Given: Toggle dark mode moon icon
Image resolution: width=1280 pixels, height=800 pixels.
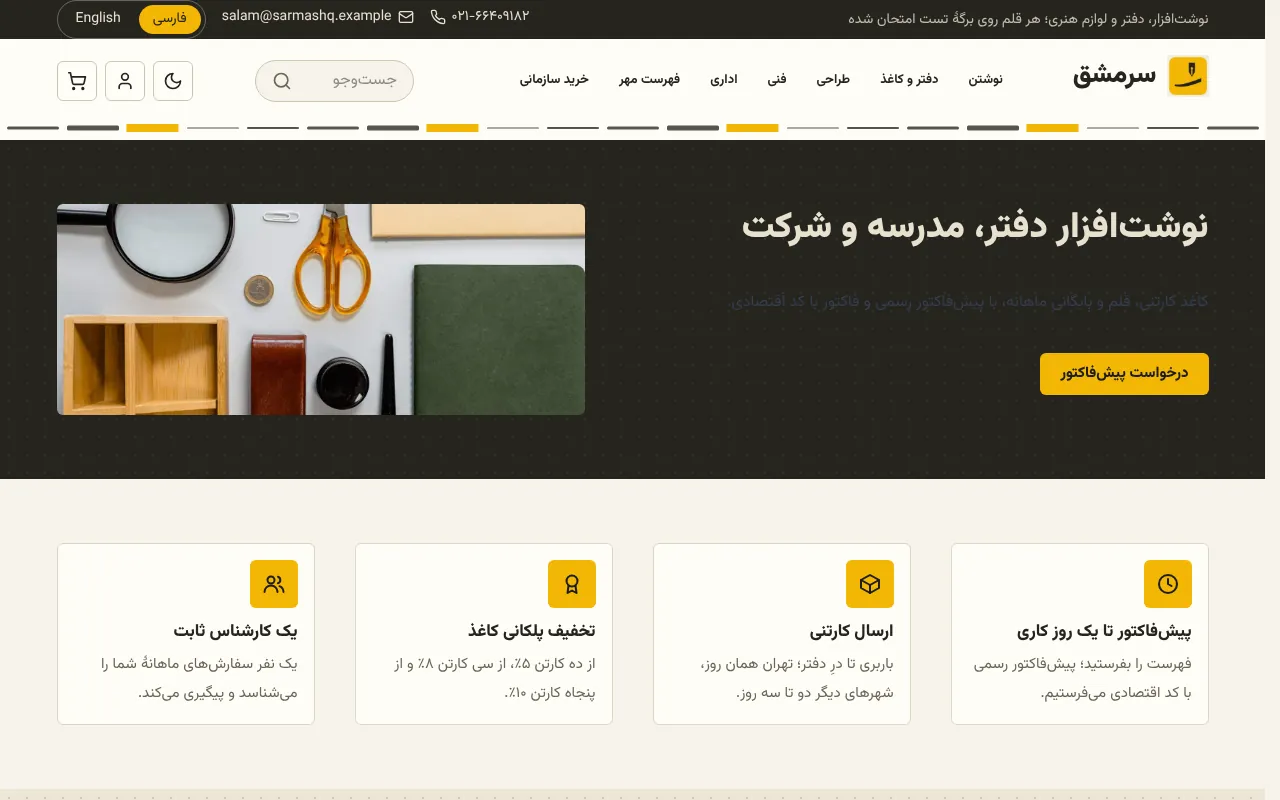Looking at the screenshot, I should pos(173,81).
